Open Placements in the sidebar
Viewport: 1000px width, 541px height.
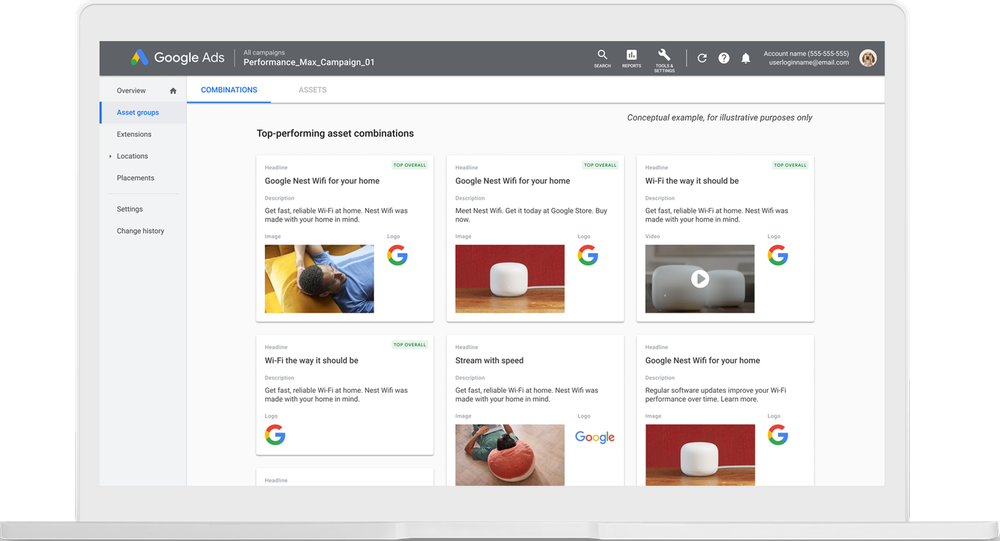pyautogui.click(x=135, y=178)
